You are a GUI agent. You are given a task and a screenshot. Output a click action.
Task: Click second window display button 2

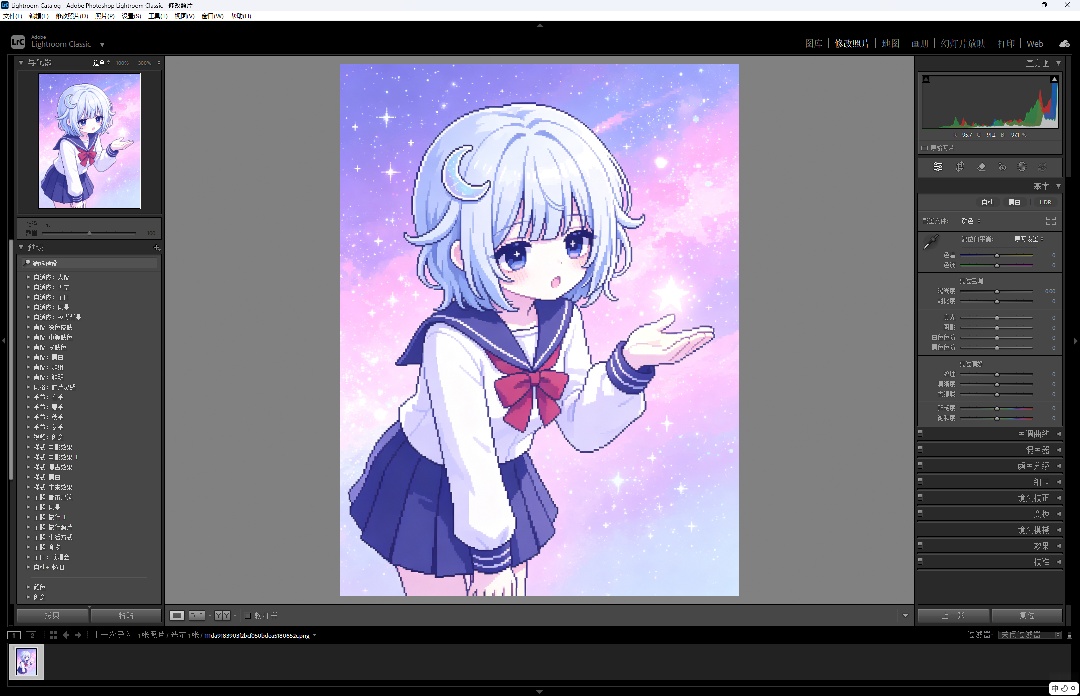click(x=31, y=635)
